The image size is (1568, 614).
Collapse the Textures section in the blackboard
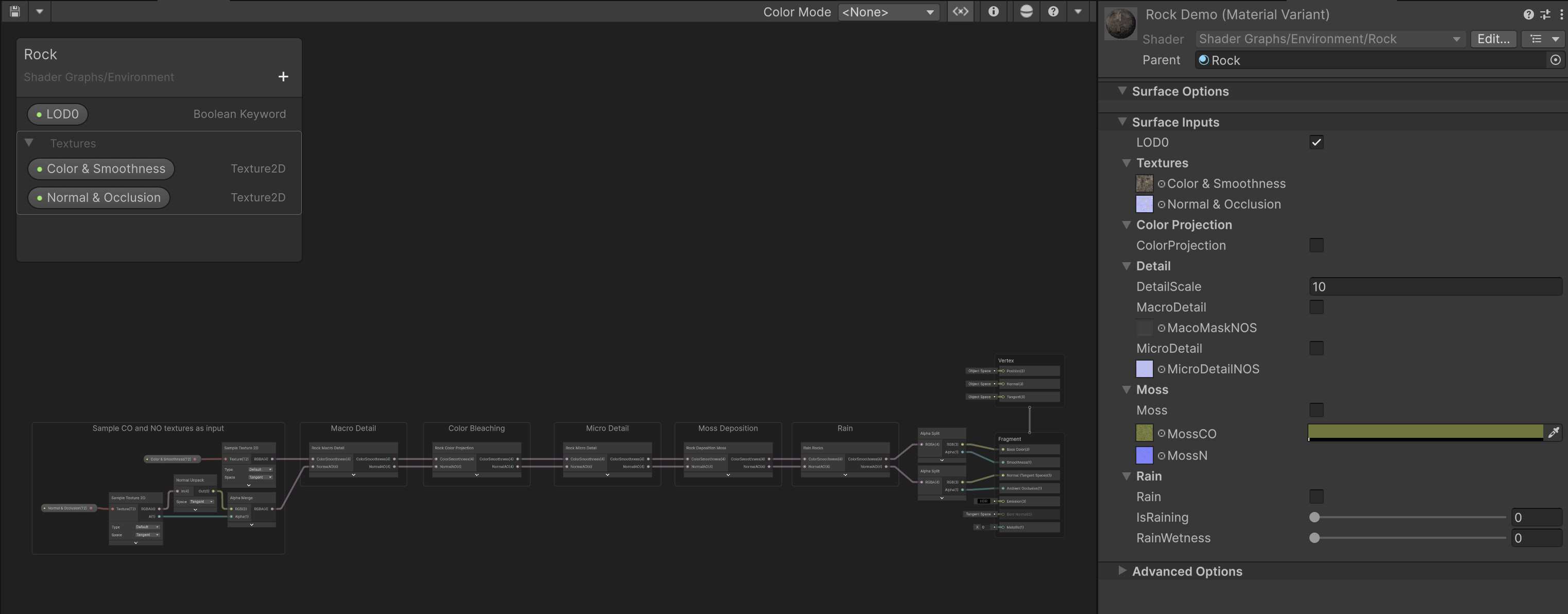click(29, 143)
